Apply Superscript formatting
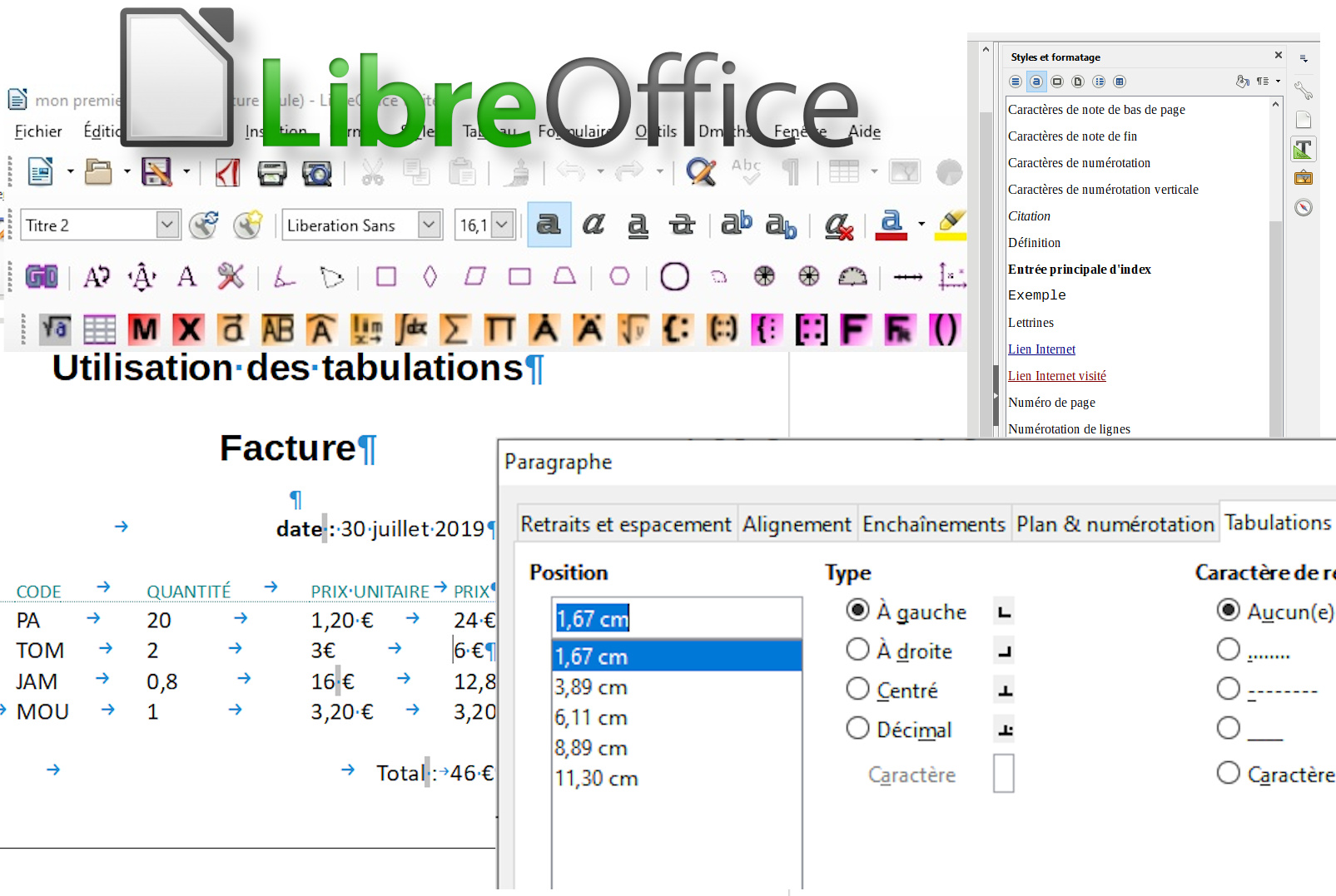Image resolution: width=1336 pixels, height=896 pixels. coord(736,223)
